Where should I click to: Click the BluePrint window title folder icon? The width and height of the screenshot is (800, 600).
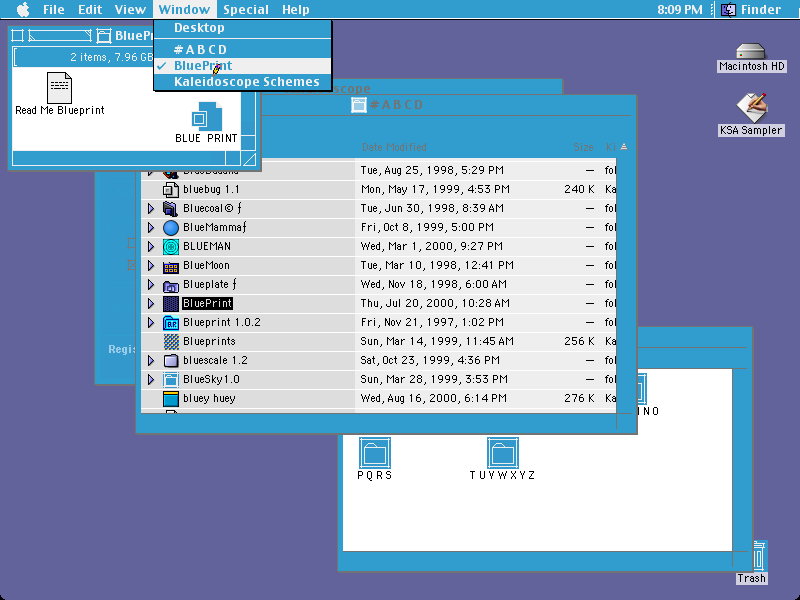point(104,35)
